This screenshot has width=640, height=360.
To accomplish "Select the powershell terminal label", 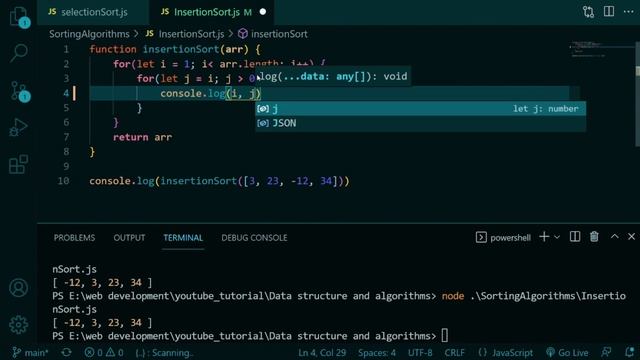I will click(x=503, y=238).
